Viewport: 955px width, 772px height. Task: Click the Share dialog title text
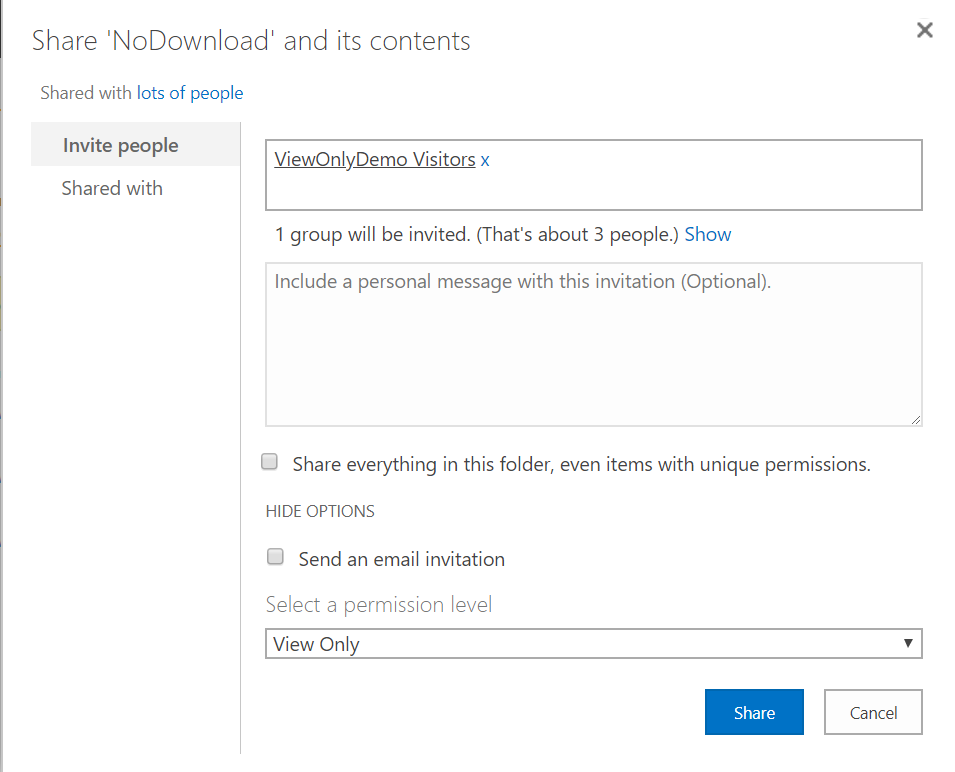click(x=251, y=41)
